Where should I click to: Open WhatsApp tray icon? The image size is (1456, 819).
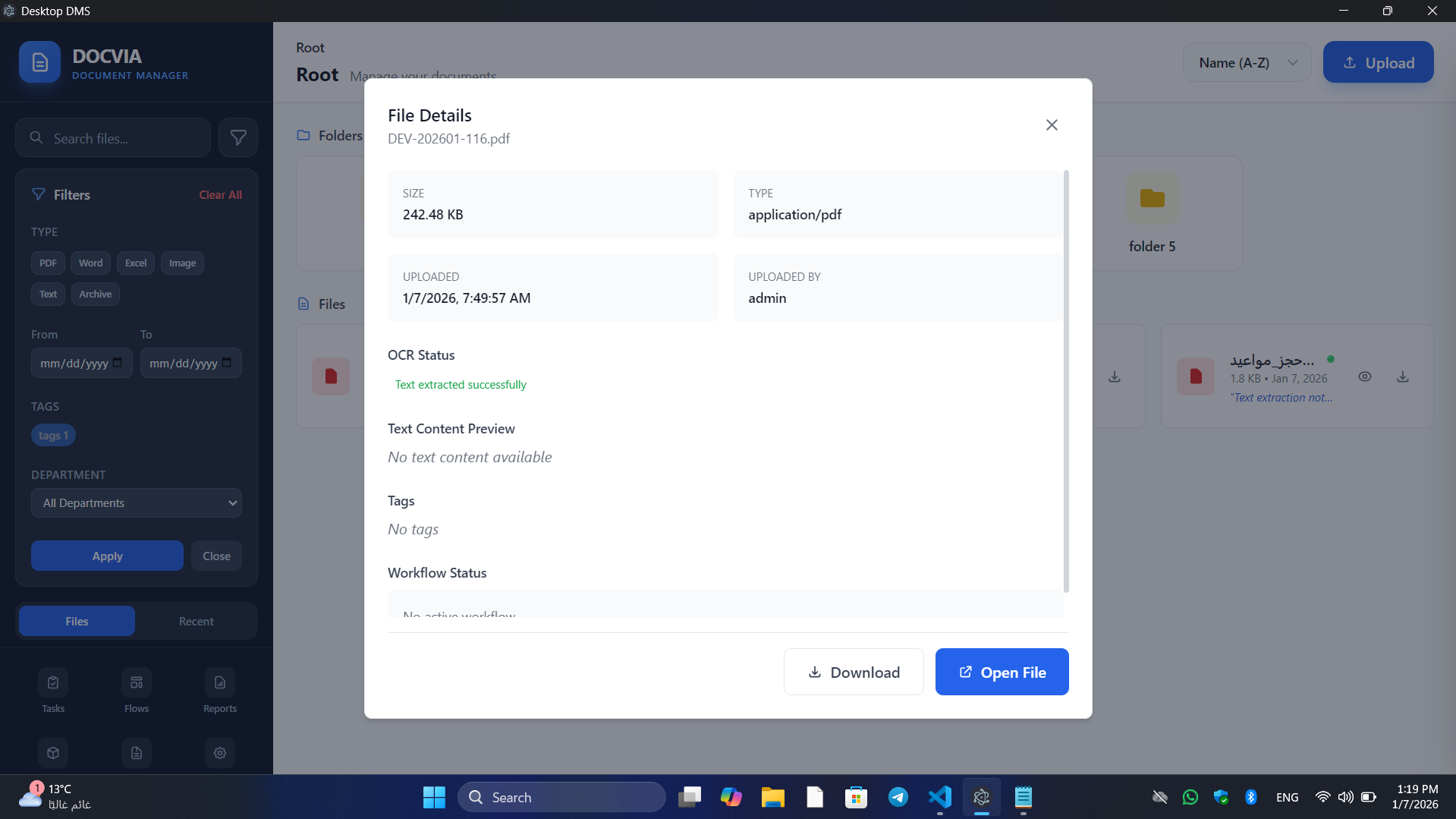[1190, 797]
